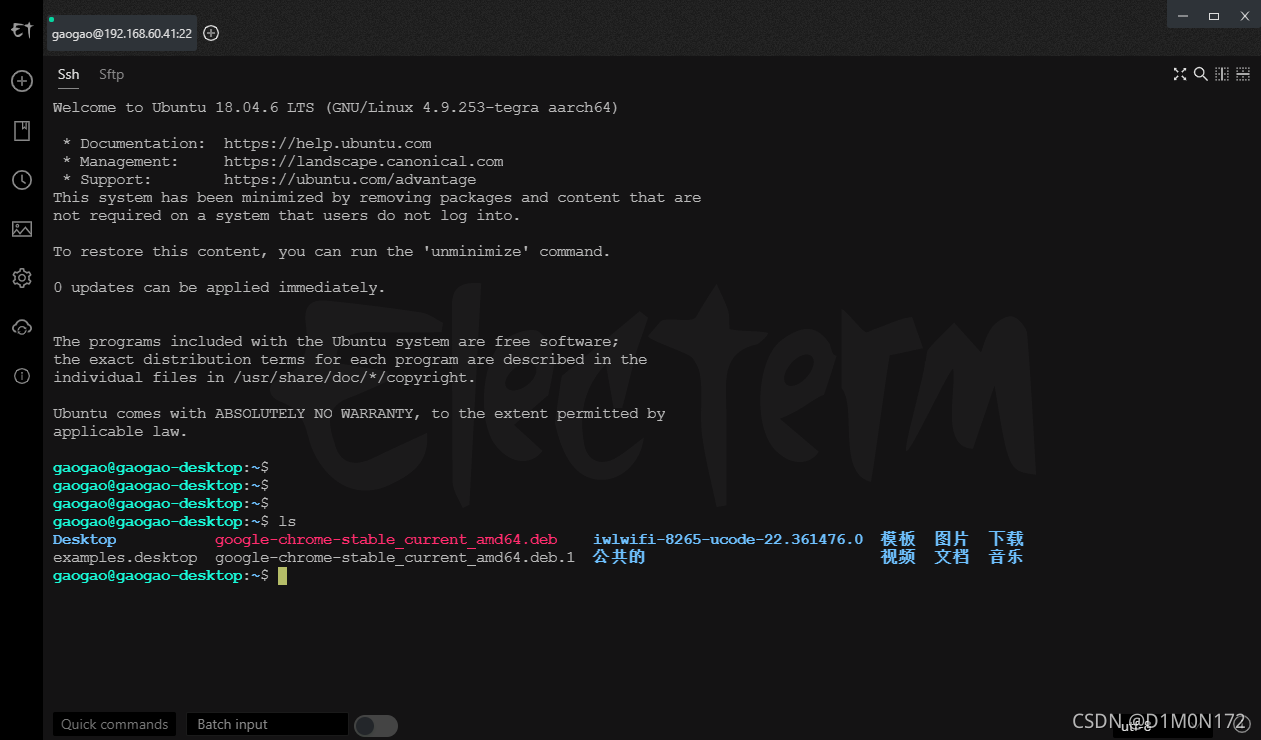Click the Desktop directory name

pyautogui.click(x=84, y=539)
